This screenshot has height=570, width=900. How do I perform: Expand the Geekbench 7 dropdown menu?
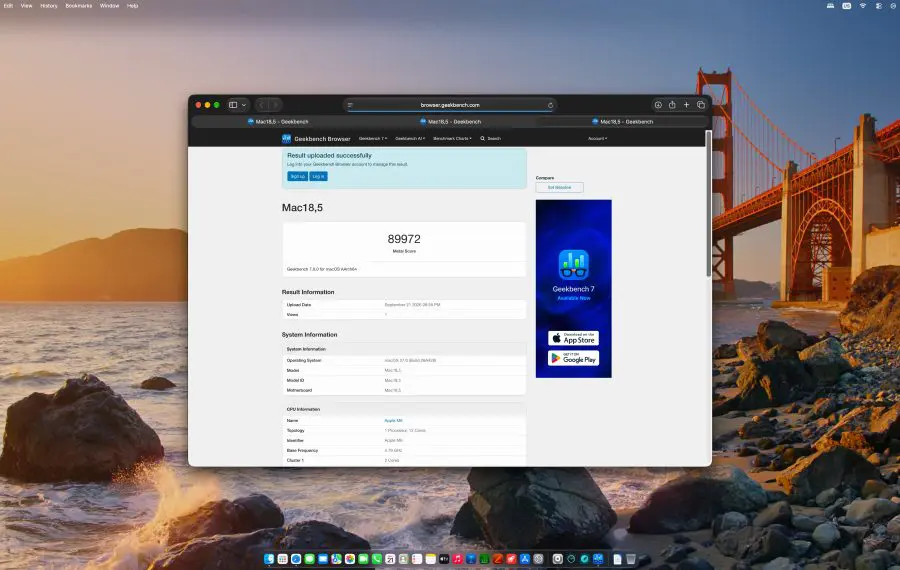(x=373, y=138)
